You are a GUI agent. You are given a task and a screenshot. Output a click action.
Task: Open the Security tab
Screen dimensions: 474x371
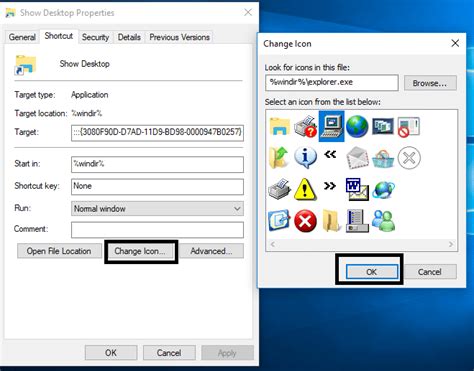point(95,37)
